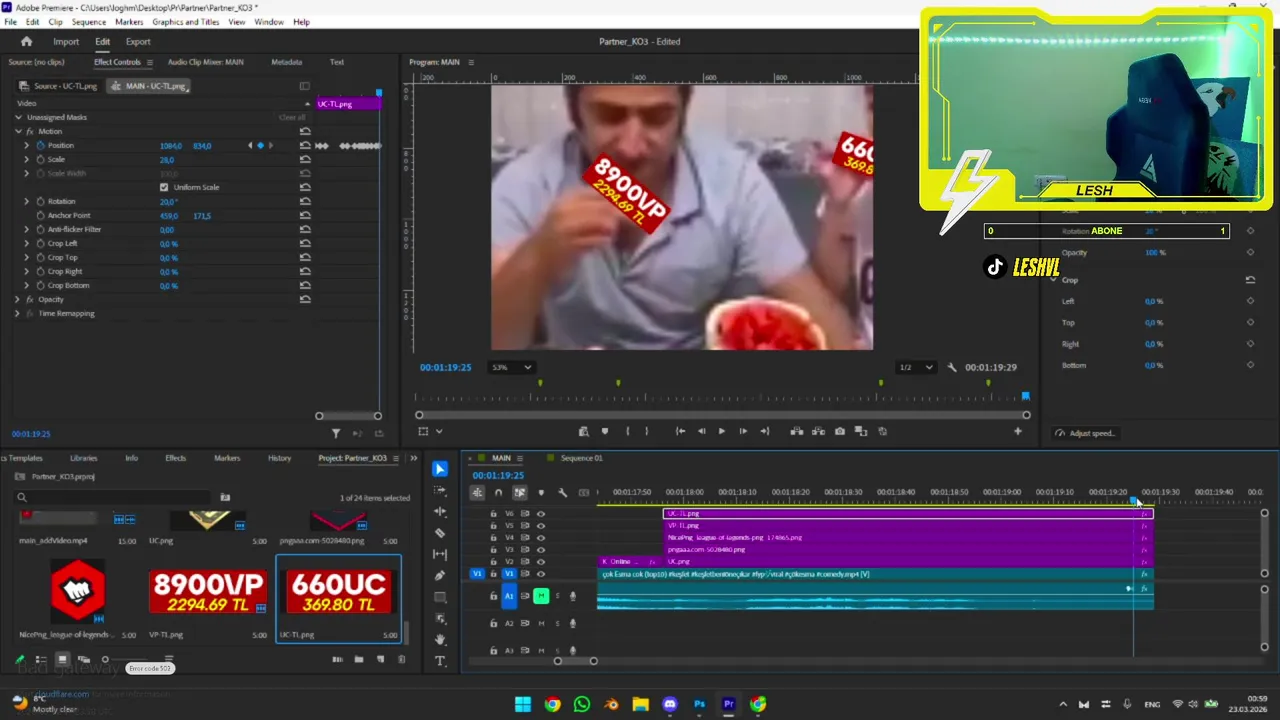This screenshot has width=1280, height=720.
Task: Toggle V6 track output eye
Action: [x=541, y=514]
